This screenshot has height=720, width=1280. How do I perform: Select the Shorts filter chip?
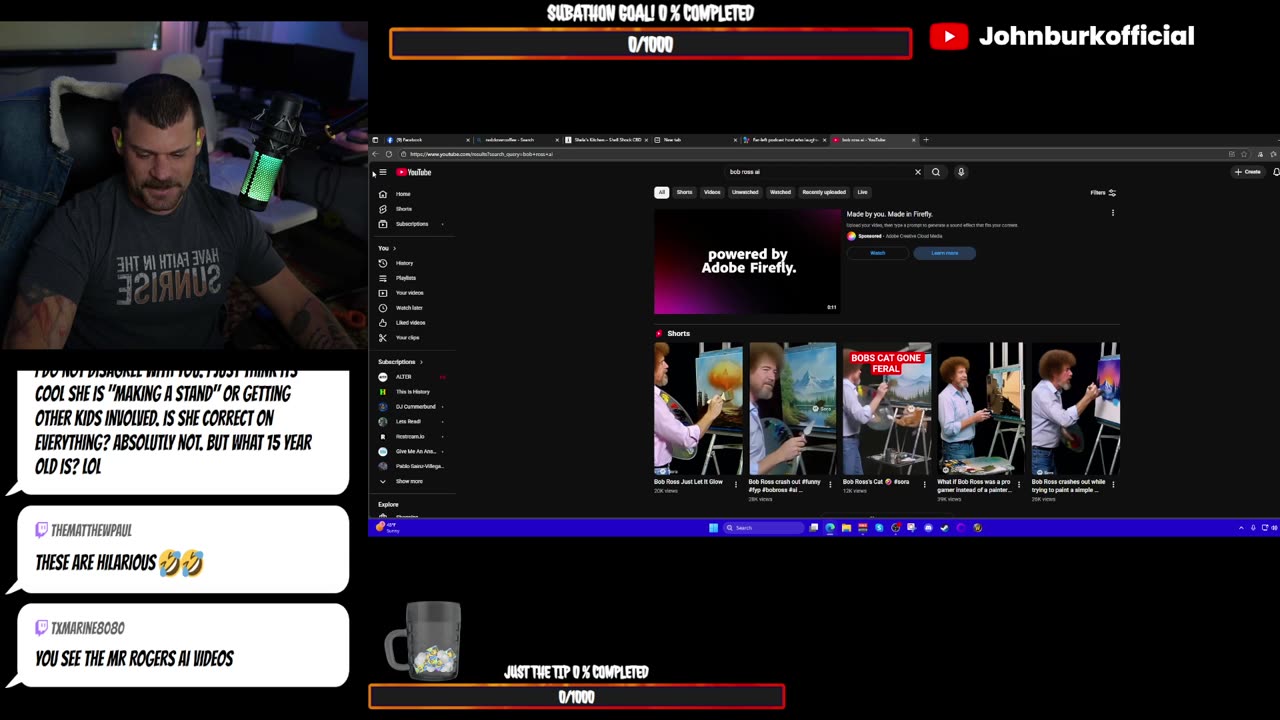[x=684, y=192]
